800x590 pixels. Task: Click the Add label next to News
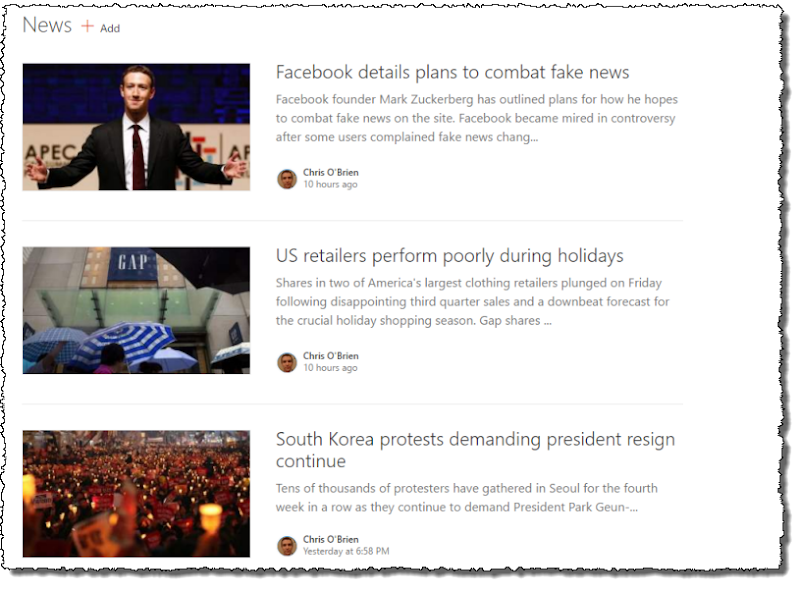tap(110, 29)
